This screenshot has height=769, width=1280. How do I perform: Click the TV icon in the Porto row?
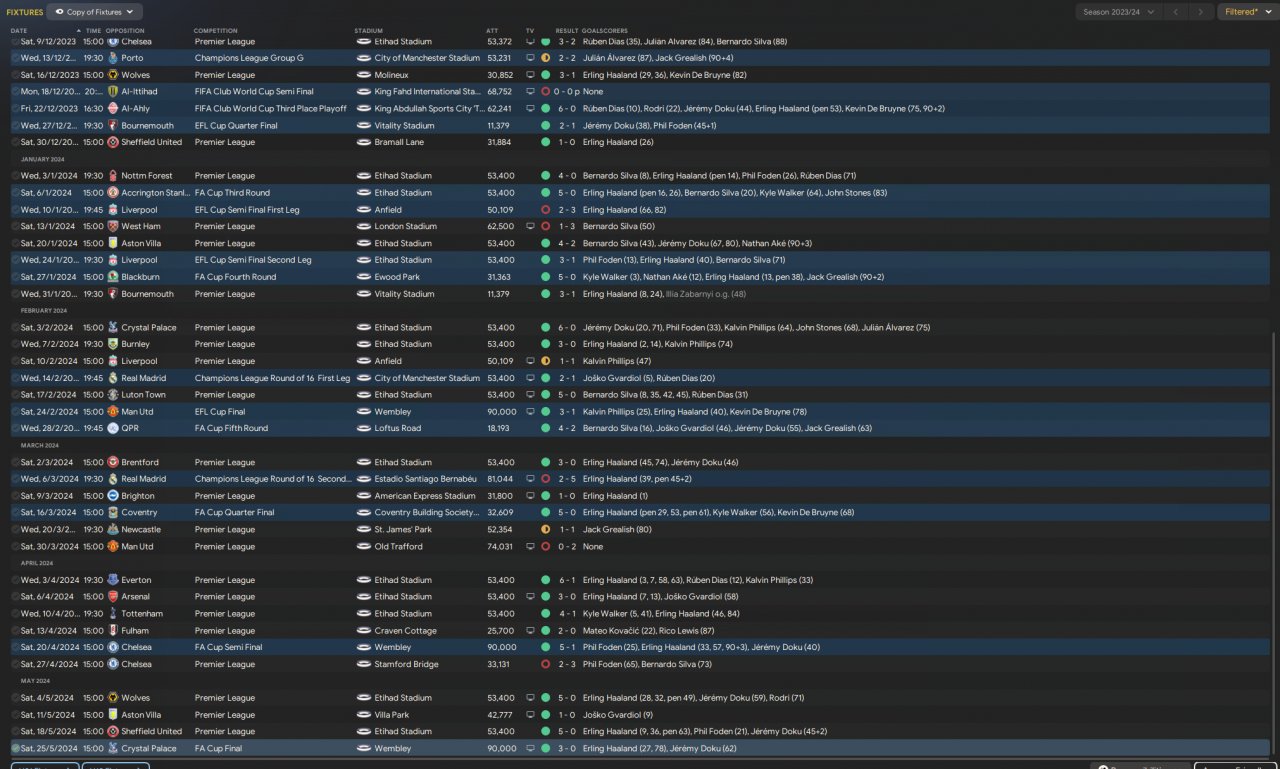coord(530,58)
